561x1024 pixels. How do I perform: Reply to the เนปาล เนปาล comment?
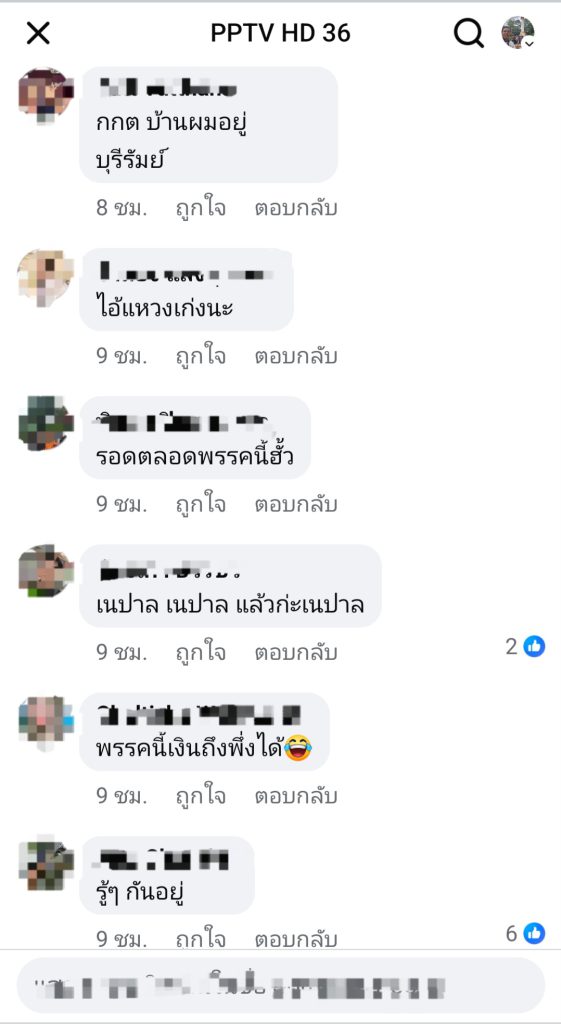click(296, 652)
